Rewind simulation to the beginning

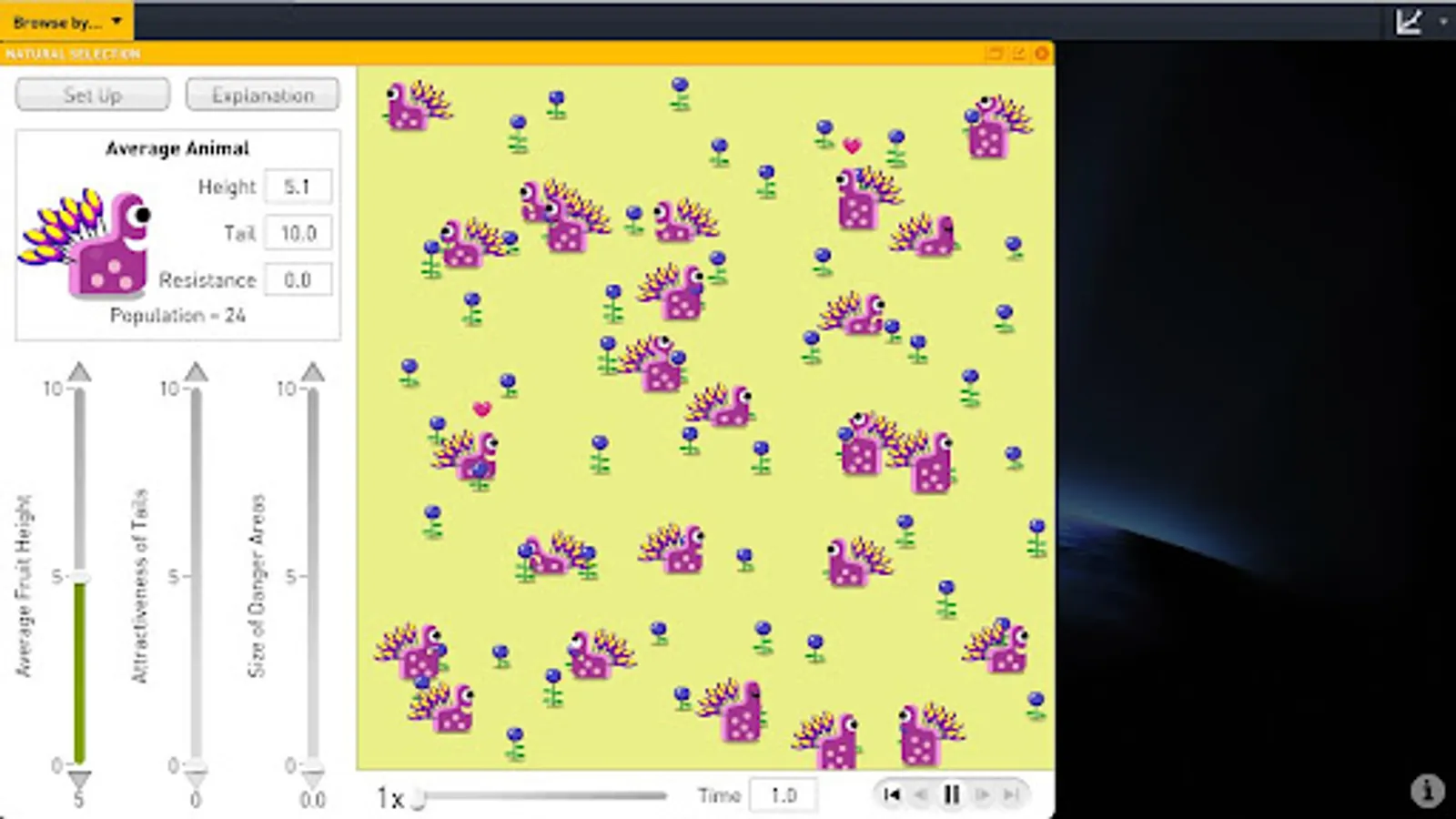(892, 795)
